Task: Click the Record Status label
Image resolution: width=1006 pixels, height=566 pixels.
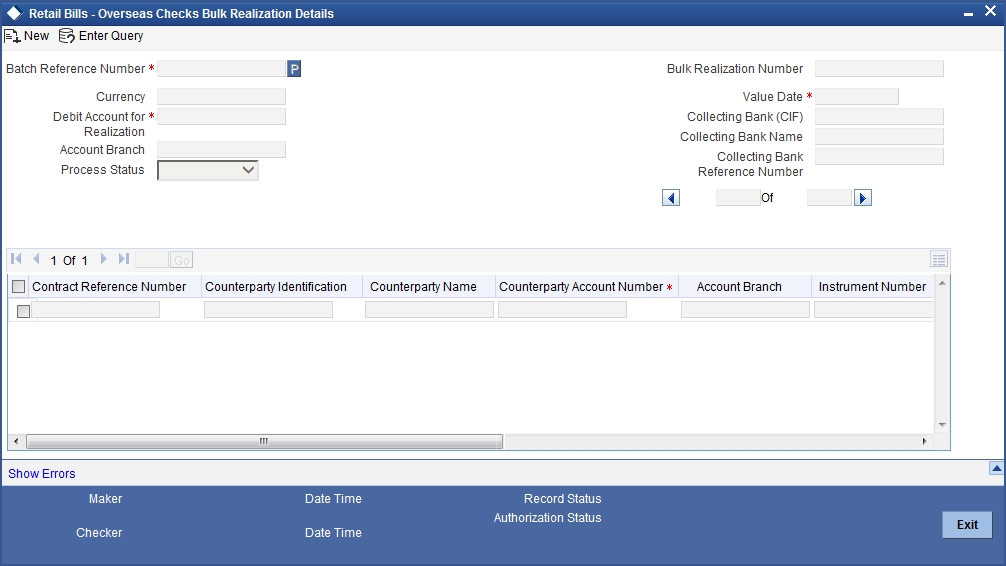Action: [x=563, y=499]
